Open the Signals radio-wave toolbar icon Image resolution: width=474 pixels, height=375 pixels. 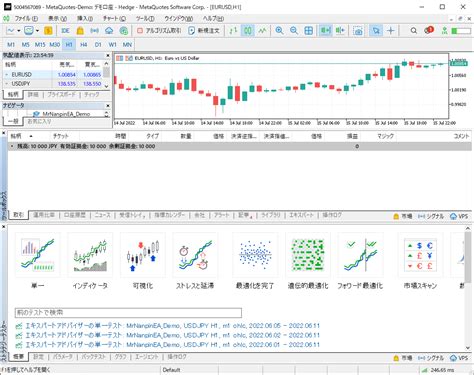click(95, 31)
